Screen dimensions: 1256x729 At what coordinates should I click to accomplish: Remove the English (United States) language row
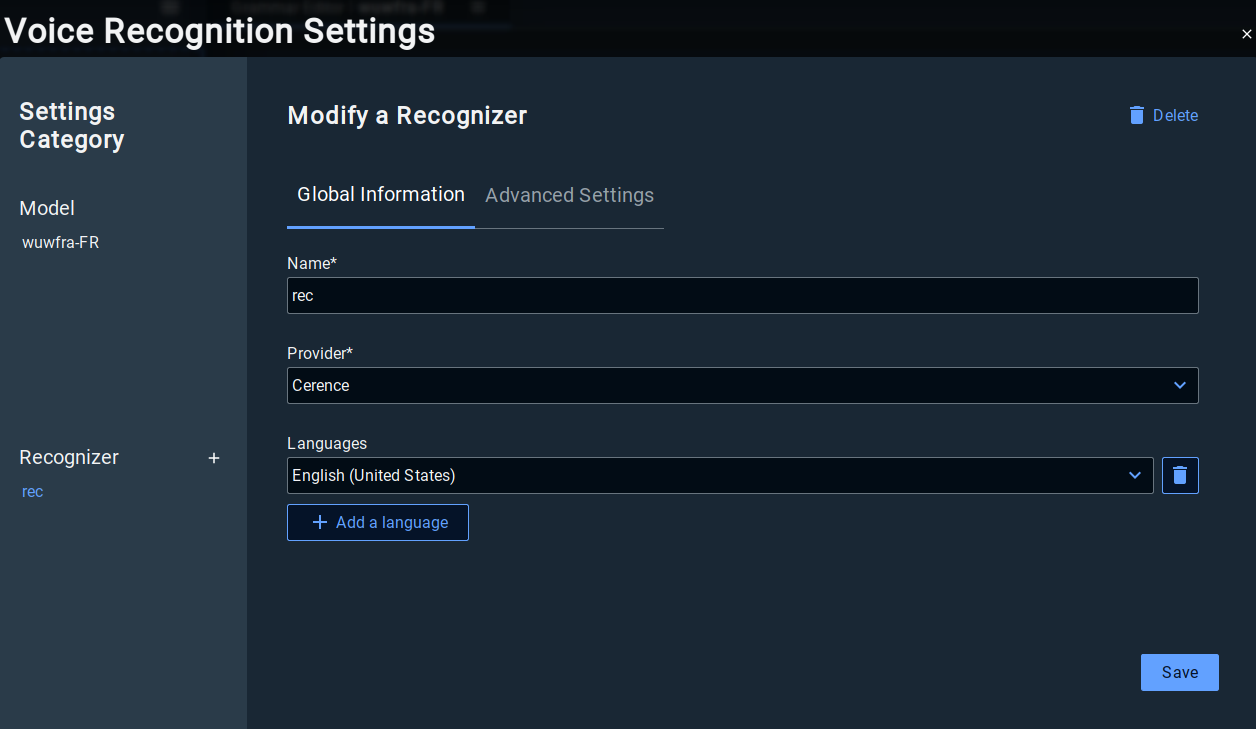pyautogui.click(x=1180, y=476)
